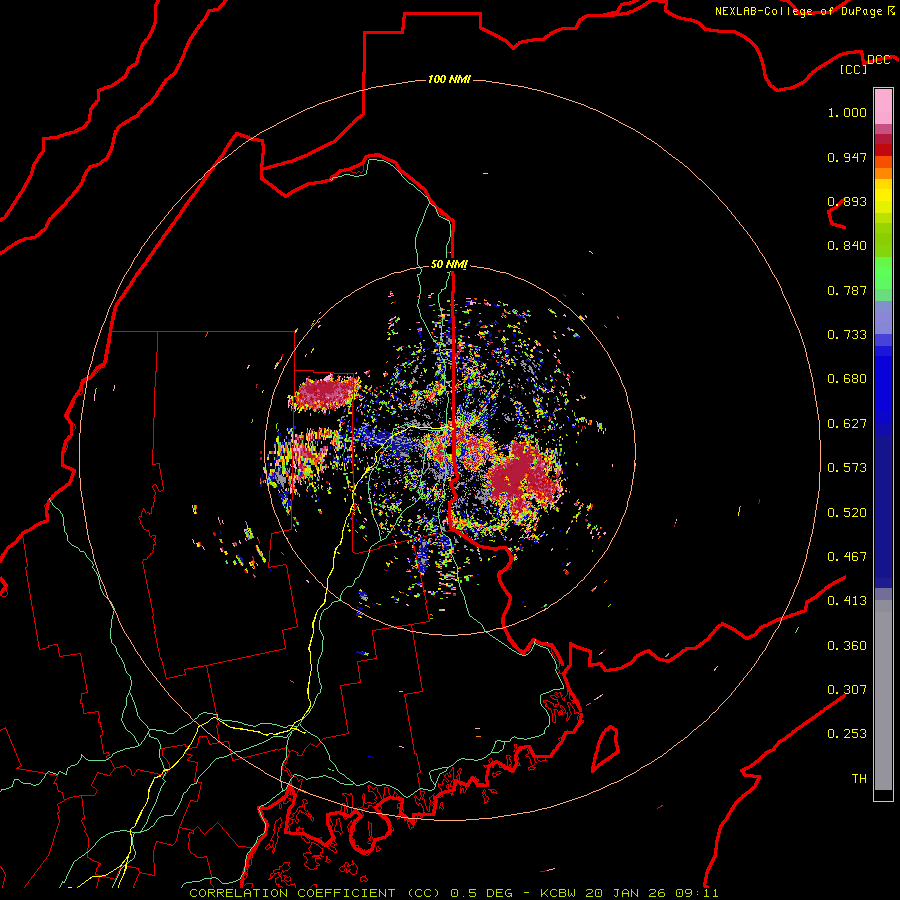The image size is (900, 900).
Task: Click the 0.680 scale value
Action: [x=847, y=379]
